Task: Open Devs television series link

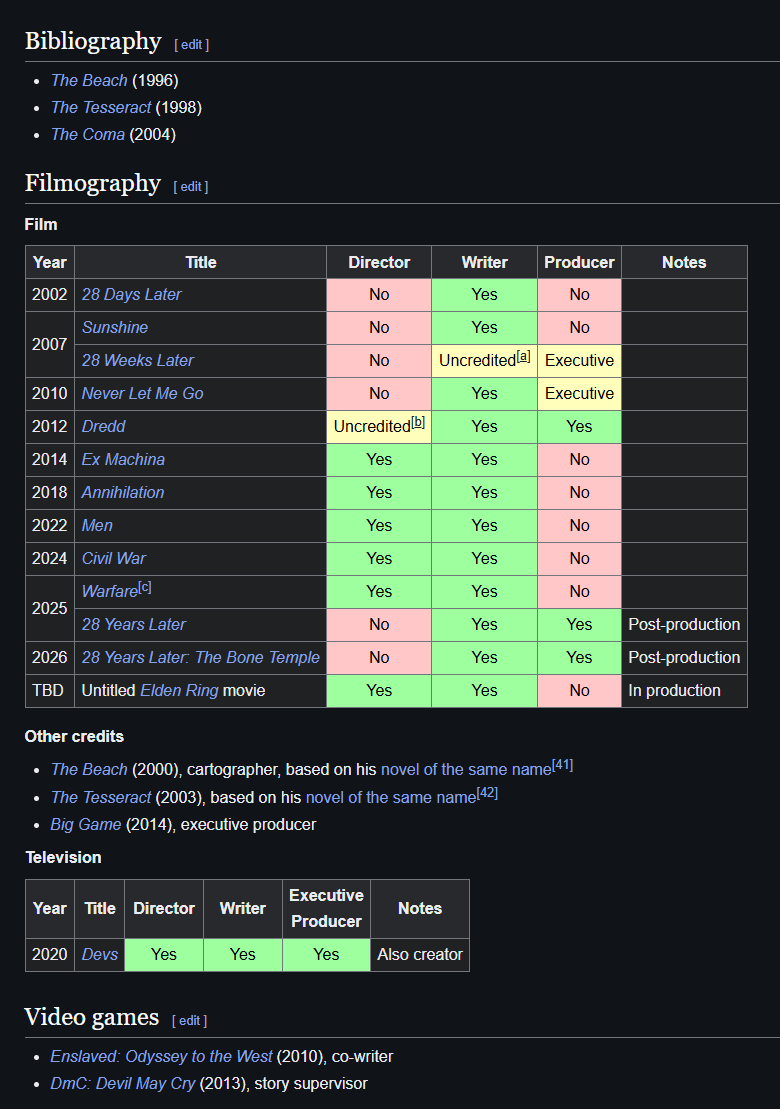Action: point(100,955)
